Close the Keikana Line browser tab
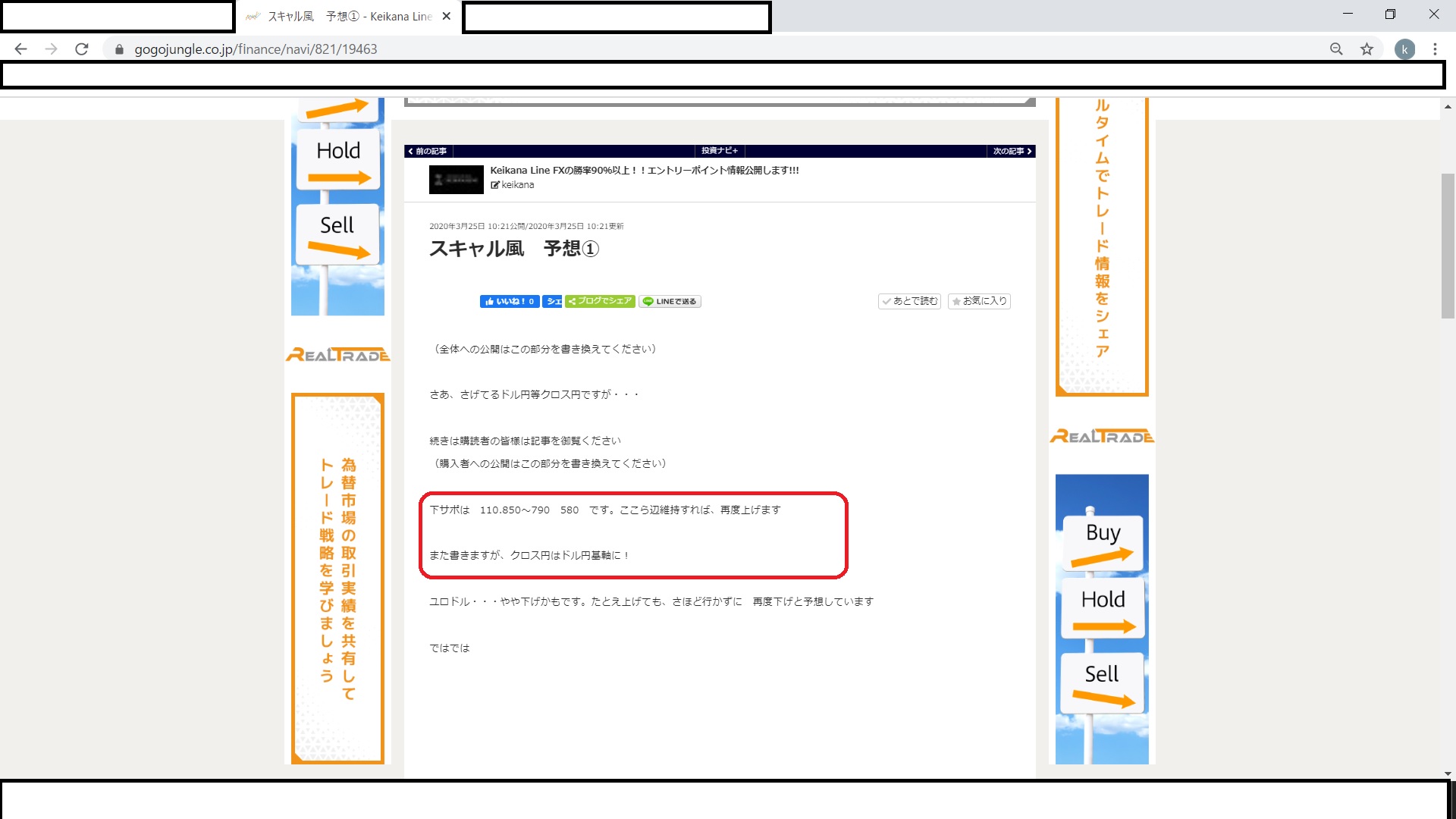This screenshot has height=819, width=1456. (446, 16)
